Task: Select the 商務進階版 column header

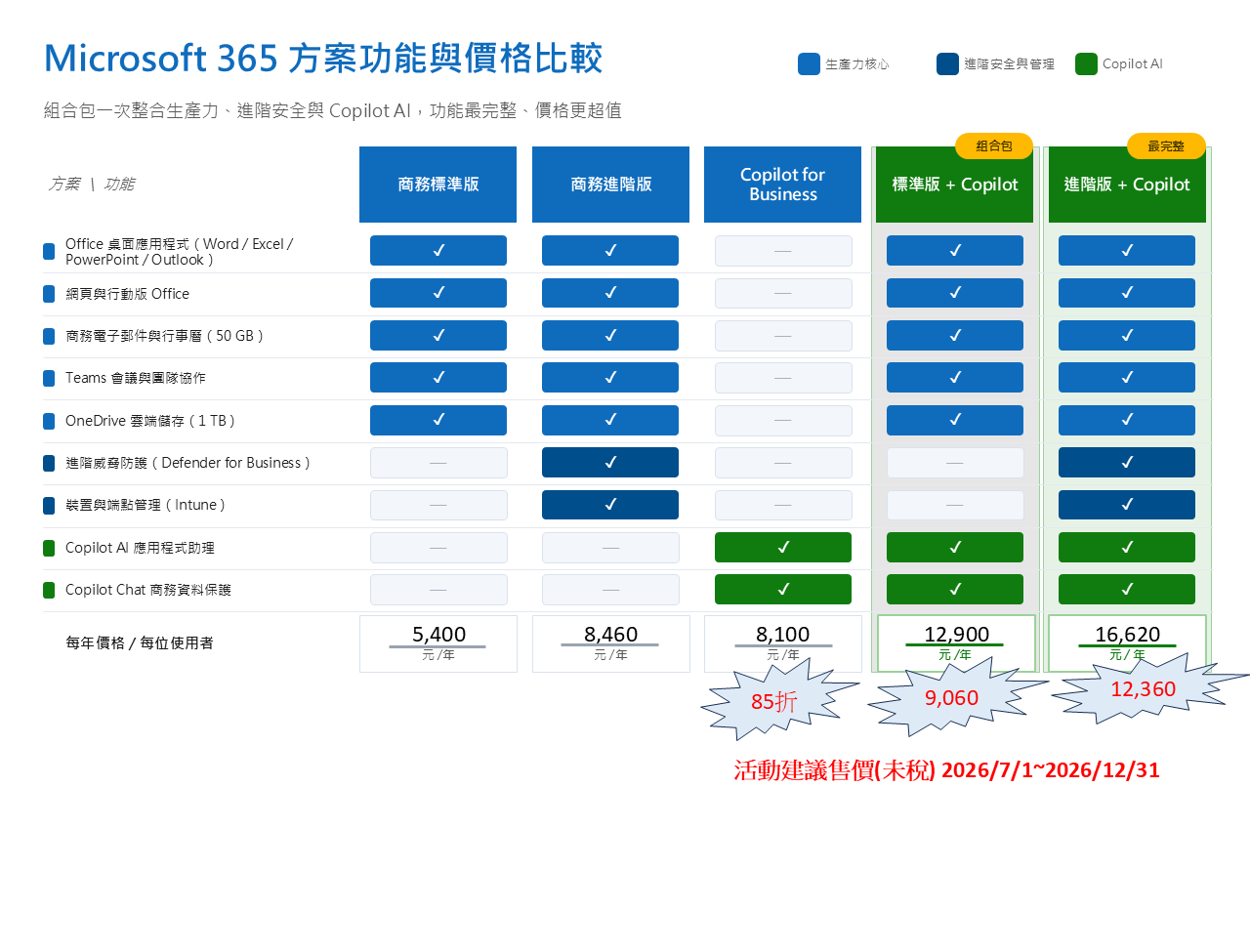Action: tap(610, 185)
